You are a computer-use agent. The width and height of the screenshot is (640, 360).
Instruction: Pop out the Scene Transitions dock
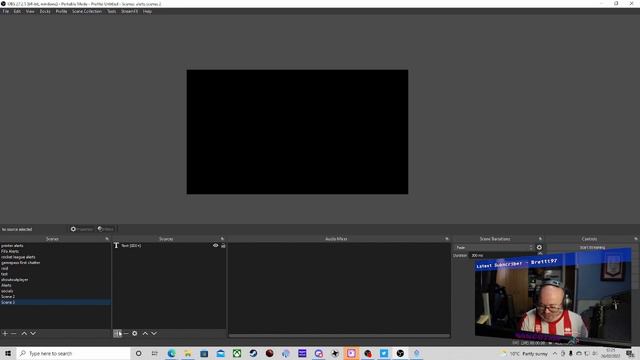[x=540, y=239]
